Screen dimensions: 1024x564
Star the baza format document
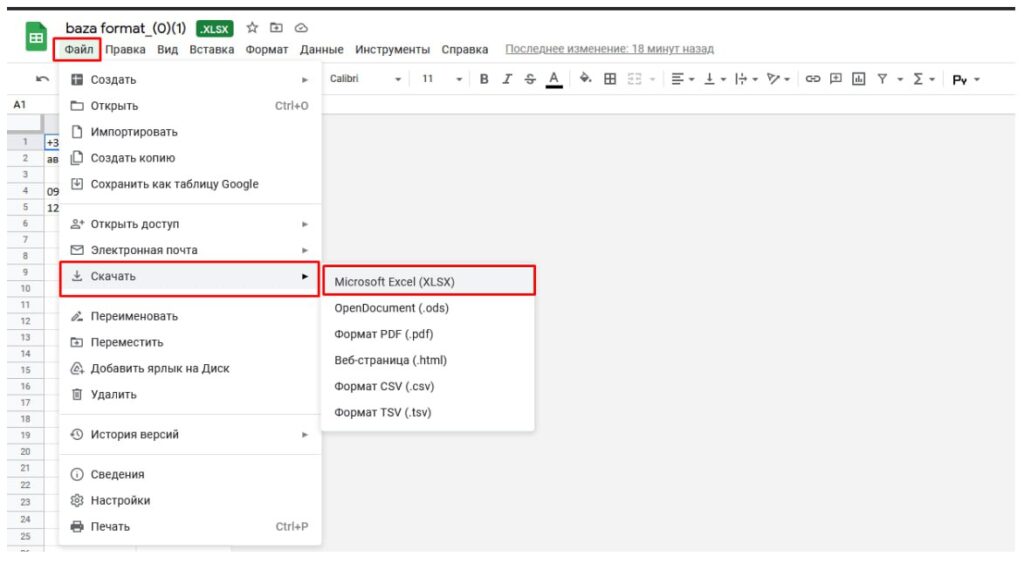click(x=252, y=29)
